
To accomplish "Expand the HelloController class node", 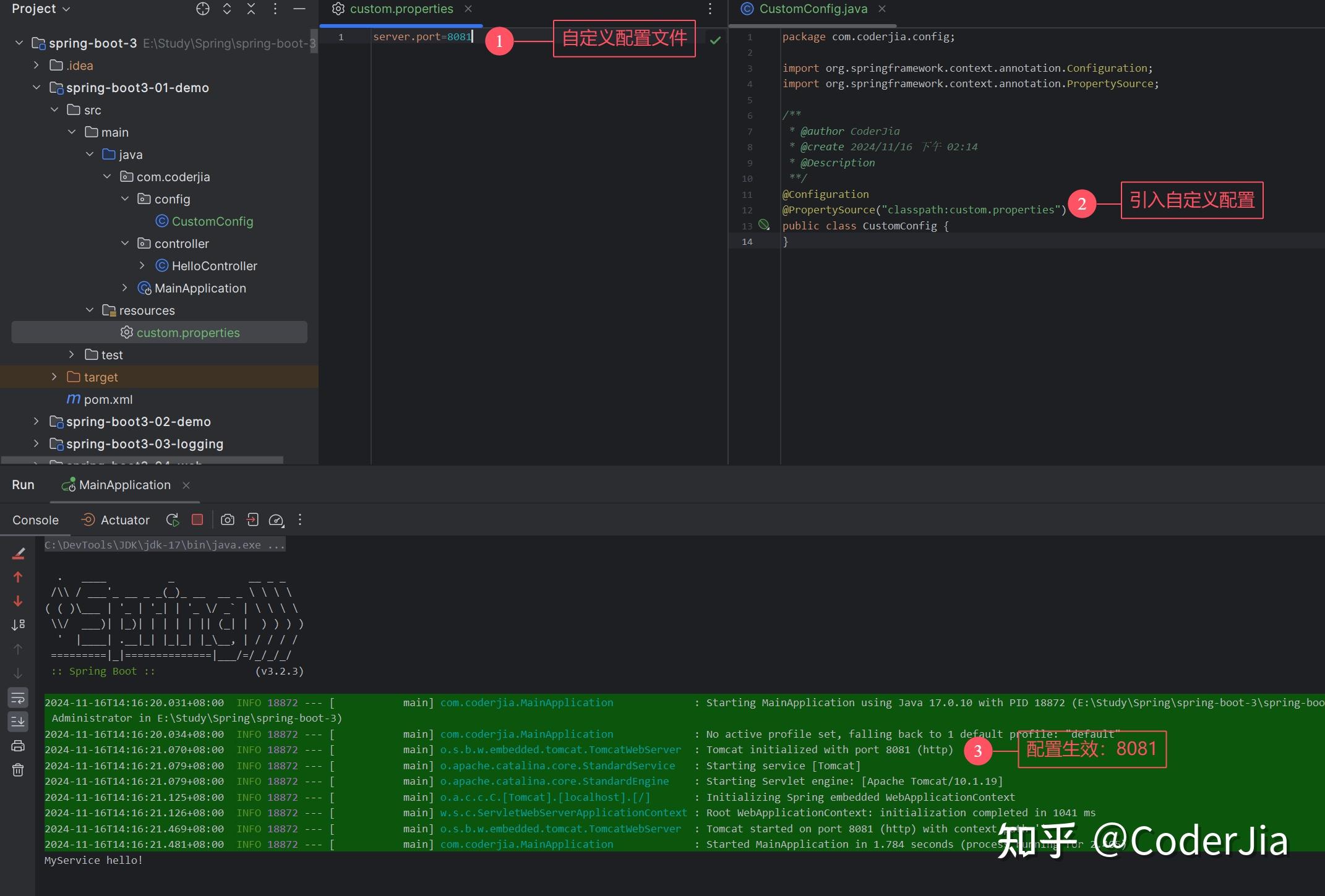I will pos(142,265).
